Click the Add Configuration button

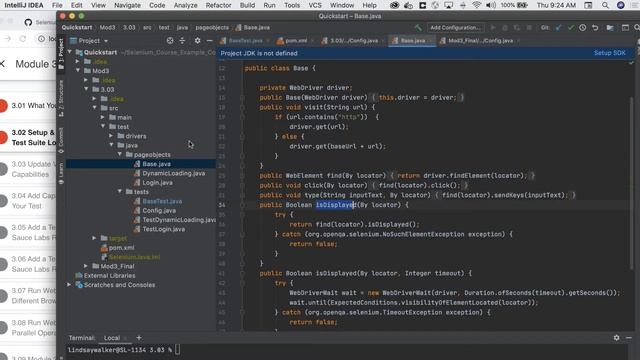coord(455,28)
